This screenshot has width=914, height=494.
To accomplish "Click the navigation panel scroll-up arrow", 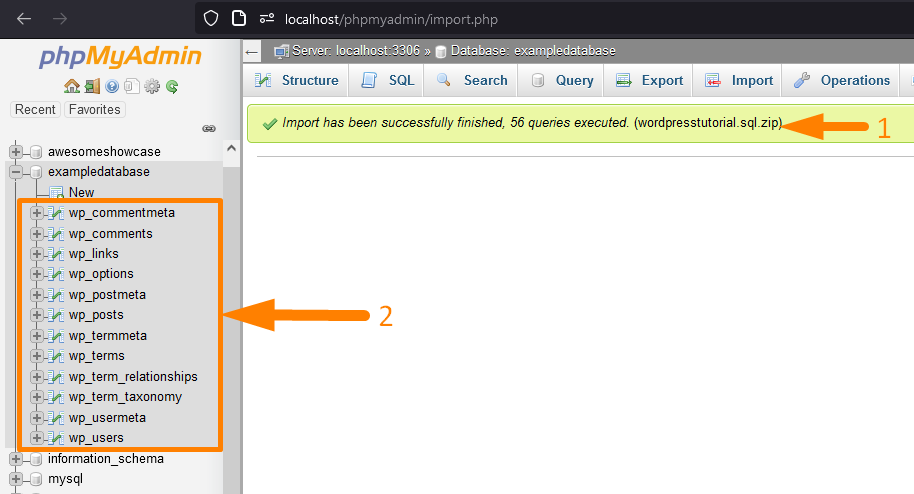I will tap(231, 149).
